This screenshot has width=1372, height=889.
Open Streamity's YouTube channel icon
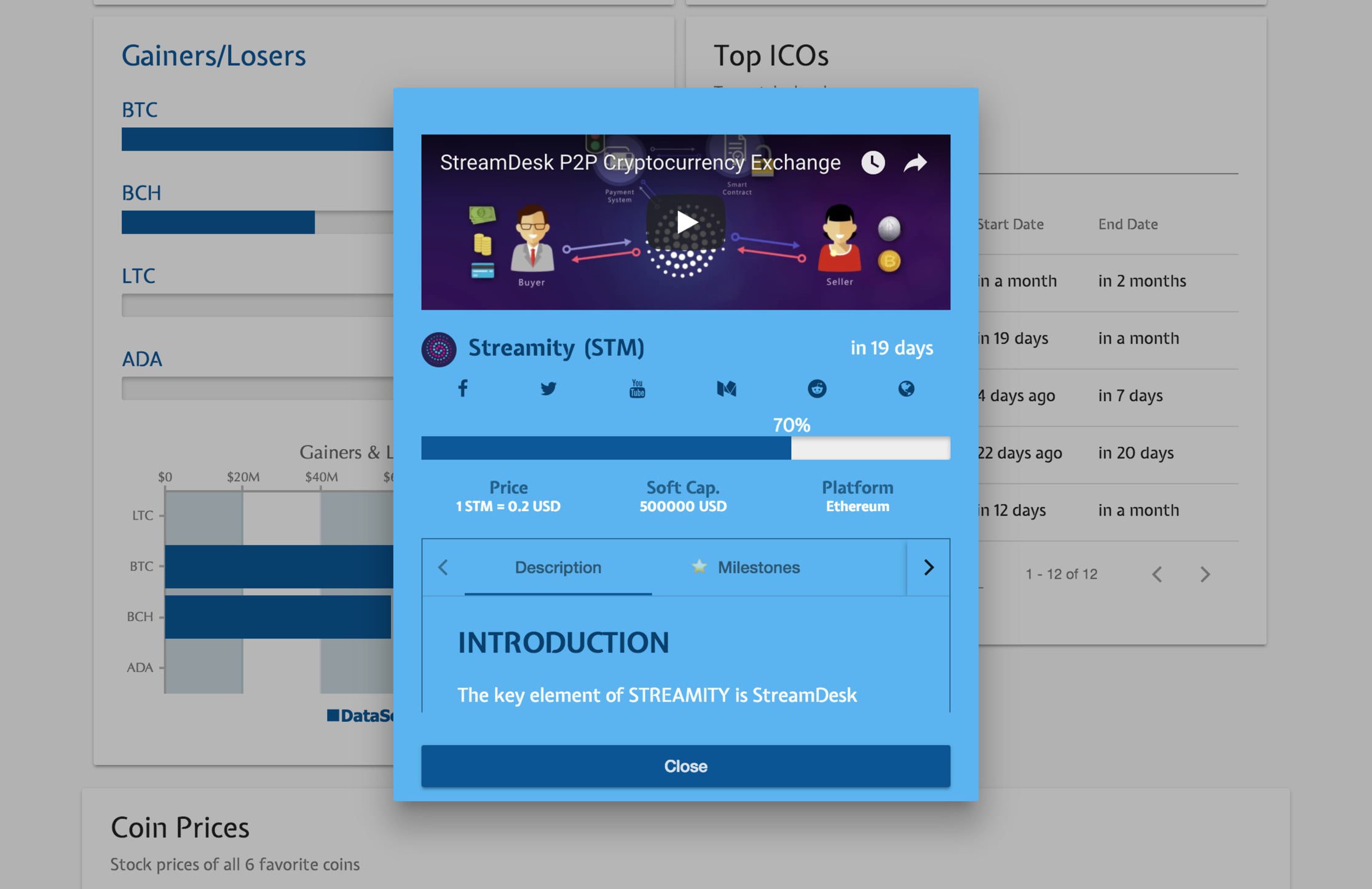pyautogui.click(x=637, y=388)
